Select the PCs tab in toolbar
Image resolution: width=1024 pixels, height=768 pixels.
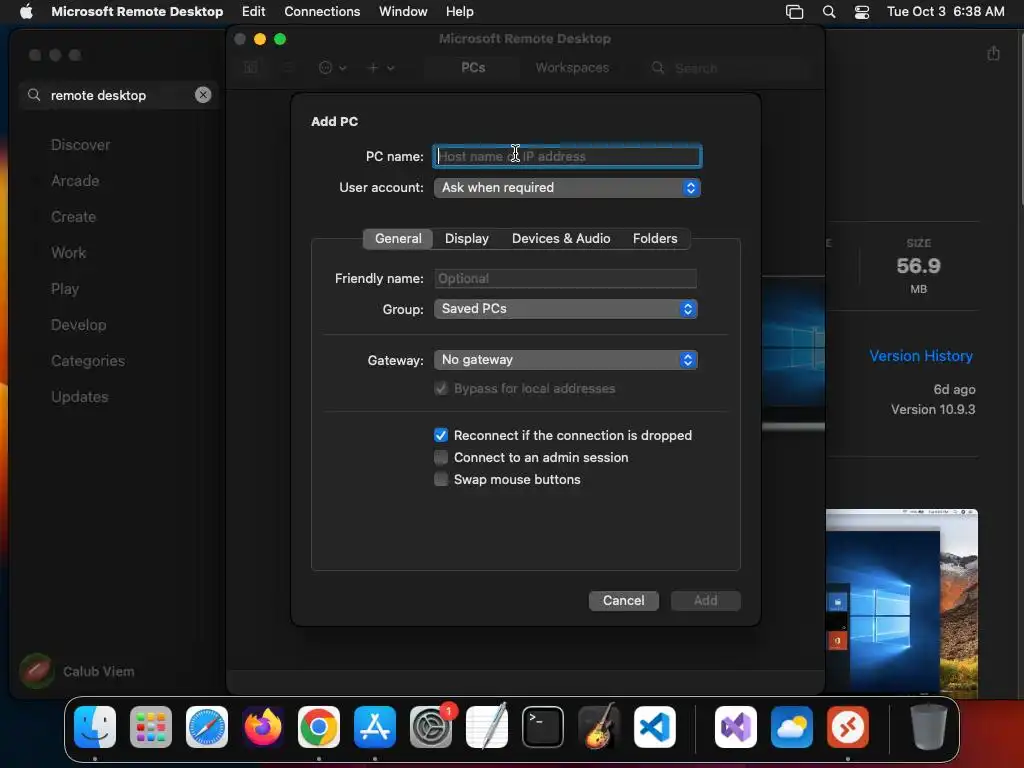click(x=473, y=67)
